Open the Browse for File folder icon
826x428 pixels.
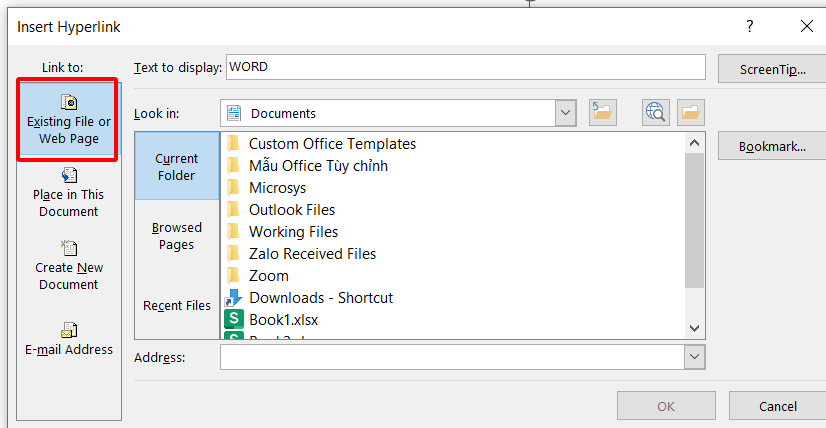click(x=691, y=113)
